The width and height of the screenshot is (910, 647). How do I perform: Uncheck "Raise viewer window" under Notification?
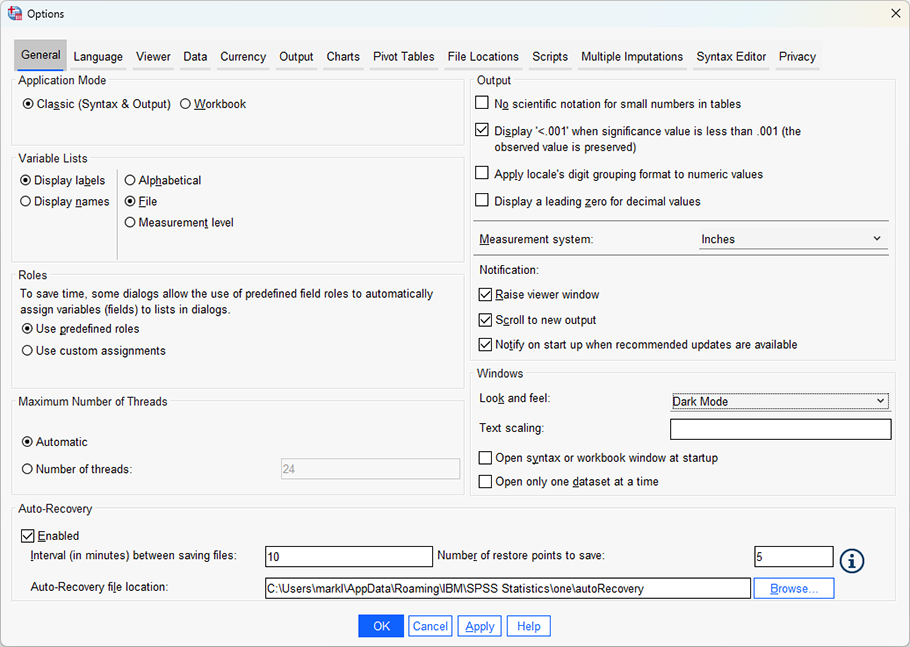point(485,294)
